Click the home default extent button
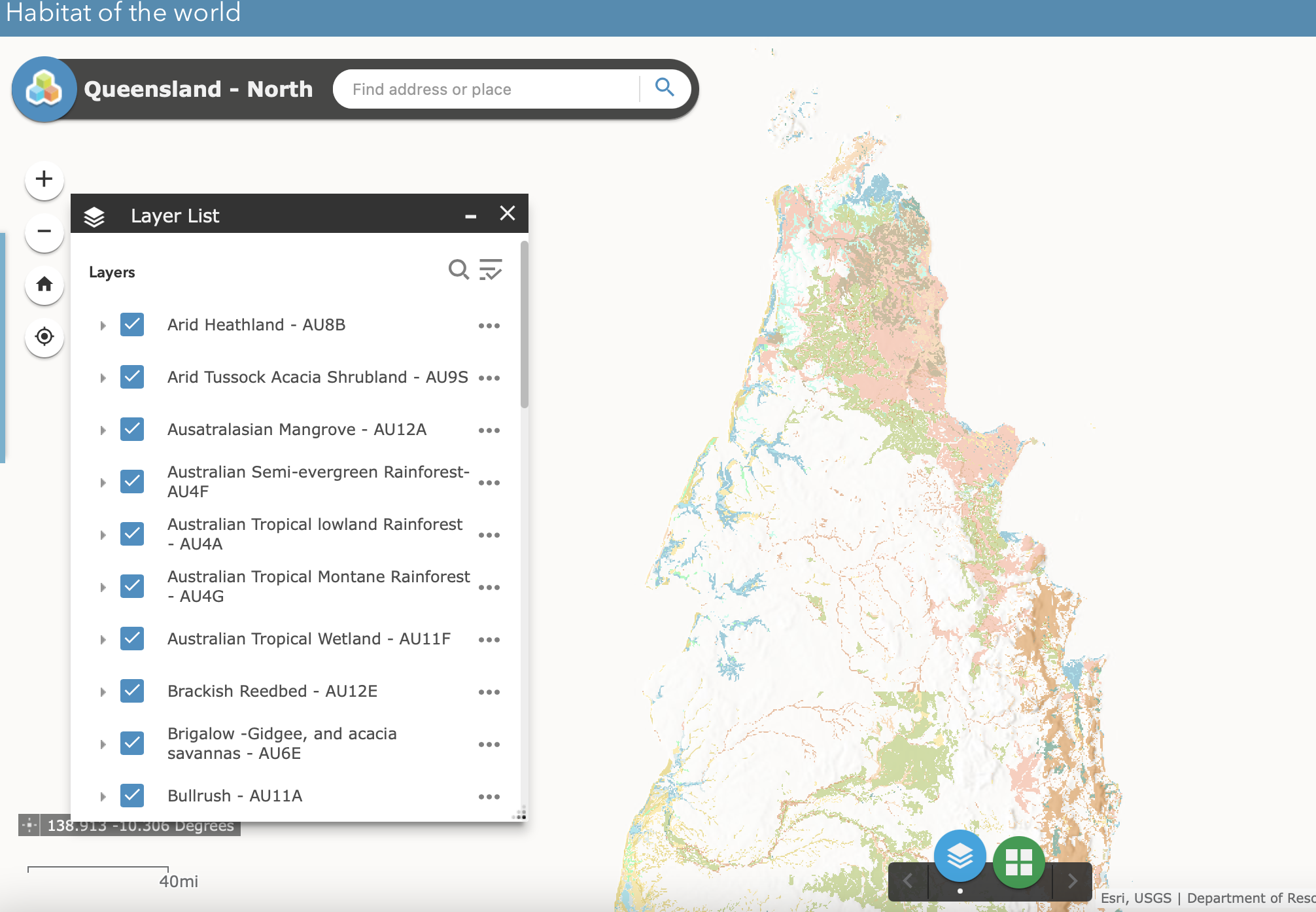Screen dimensions: 1316x912 44,284
